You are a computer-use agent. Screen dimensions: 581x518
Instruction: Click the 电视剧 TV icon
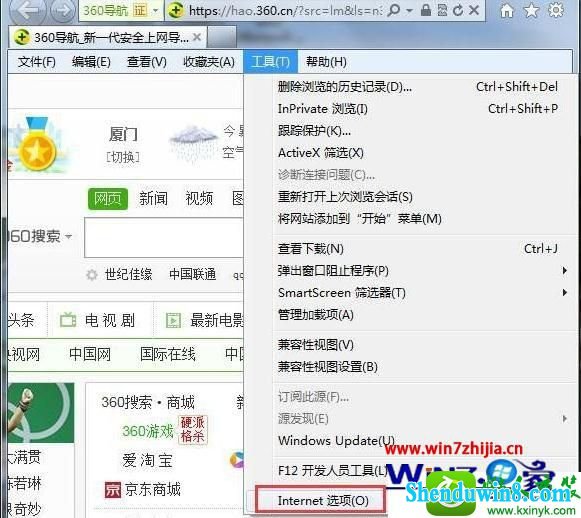point(68,320)
